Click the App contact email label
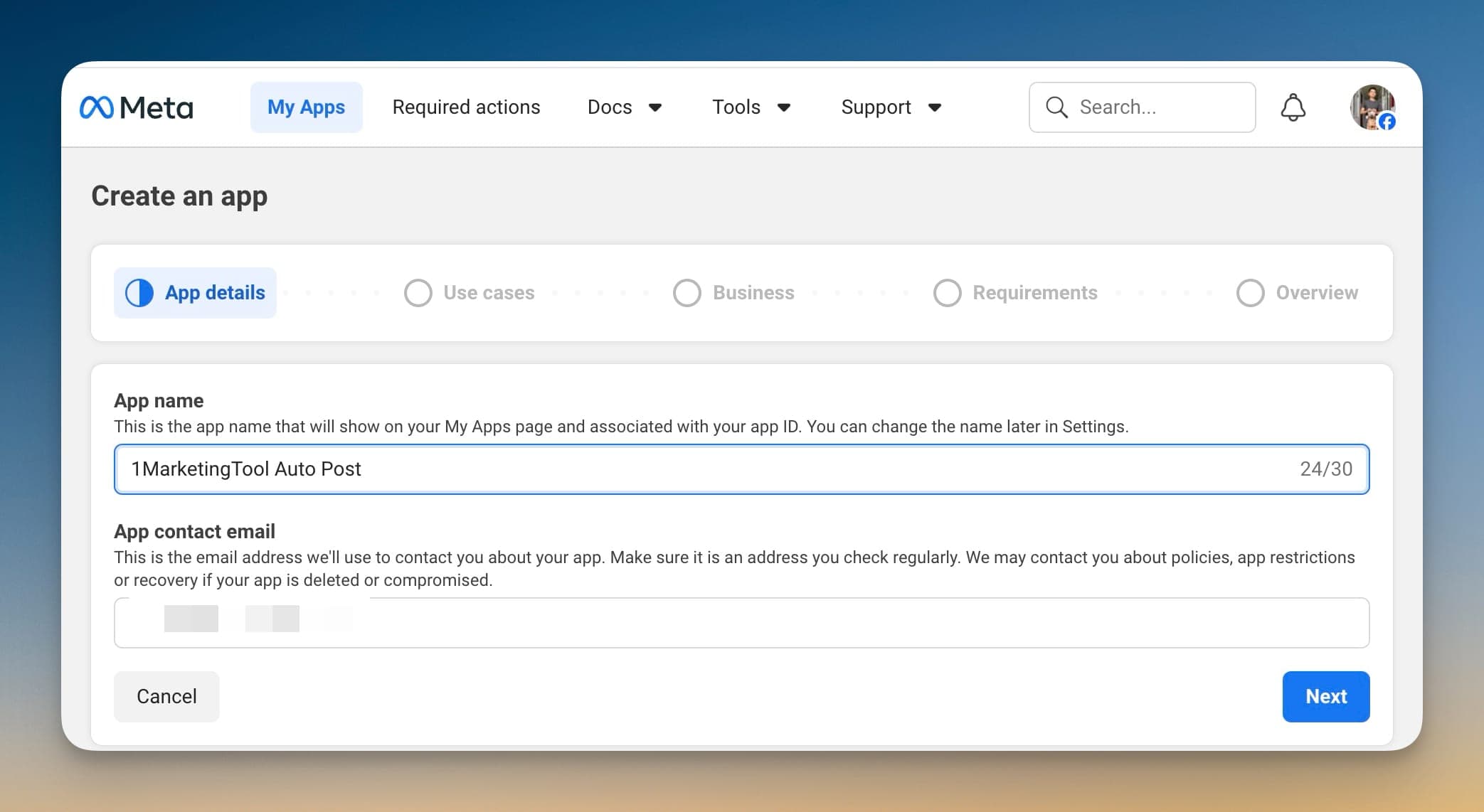Viewport: 1484px width, 812px height. [194, 532]
